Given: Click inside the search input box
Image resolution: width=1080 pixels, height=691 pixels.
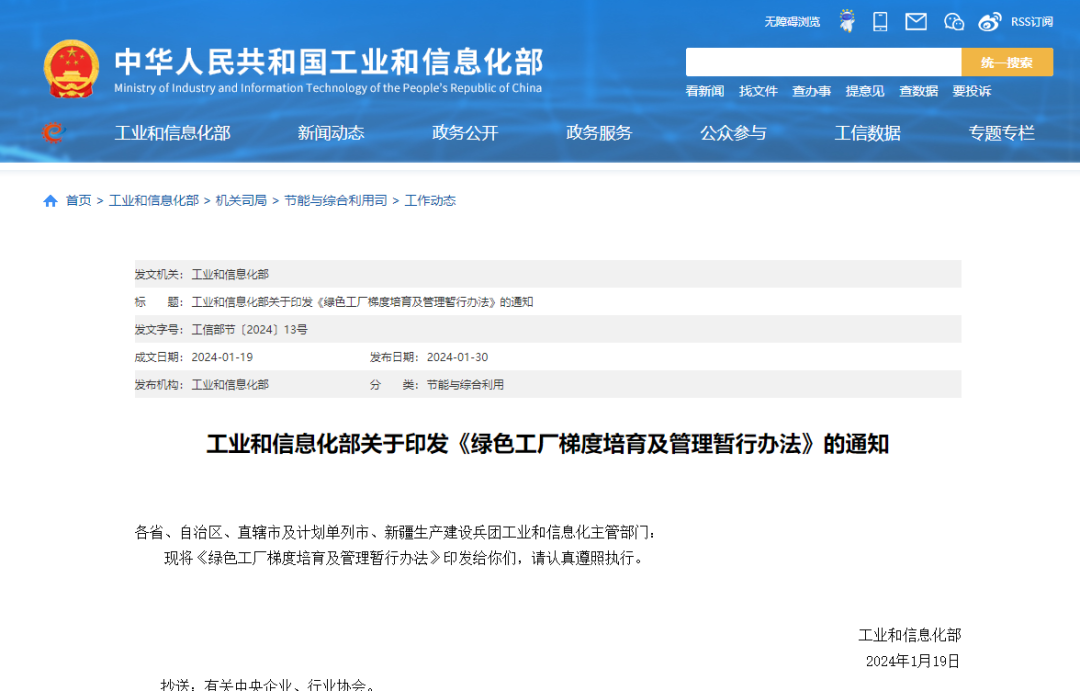Looking at the screenshot, I should pos(823,62).
